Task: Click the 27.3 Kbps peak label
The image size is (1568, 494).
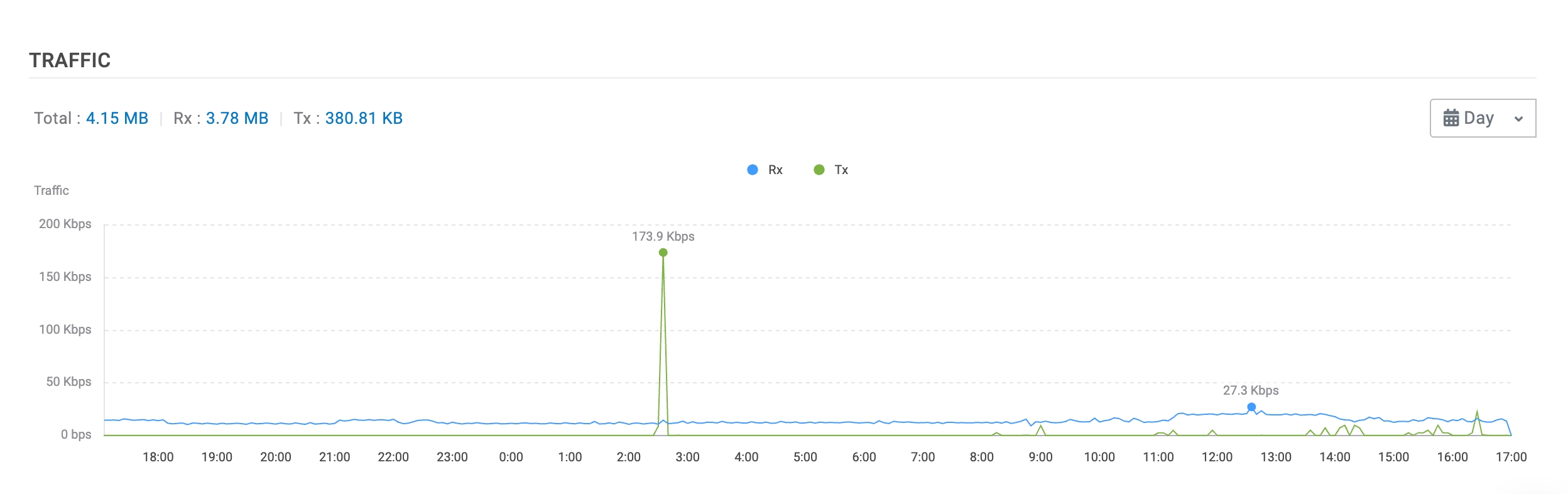Action: pos(1251,390)
